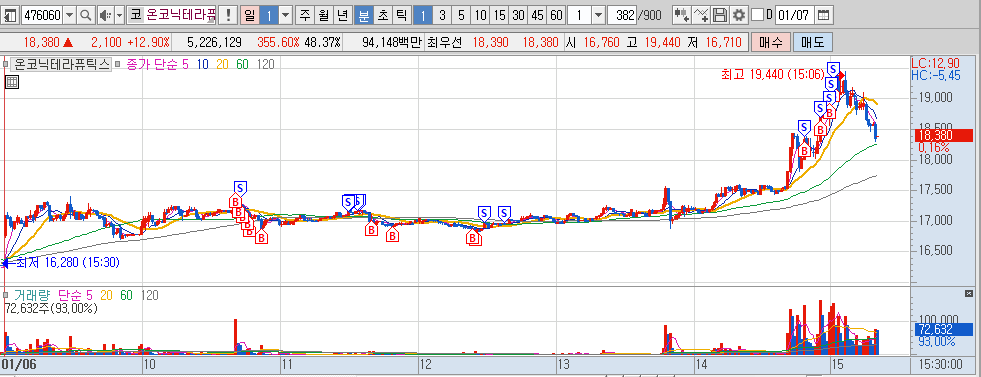The width and height of the screenshot is (981, 377).
Task: Open stock search with the magnifier icon
Action: click(86, 14)
